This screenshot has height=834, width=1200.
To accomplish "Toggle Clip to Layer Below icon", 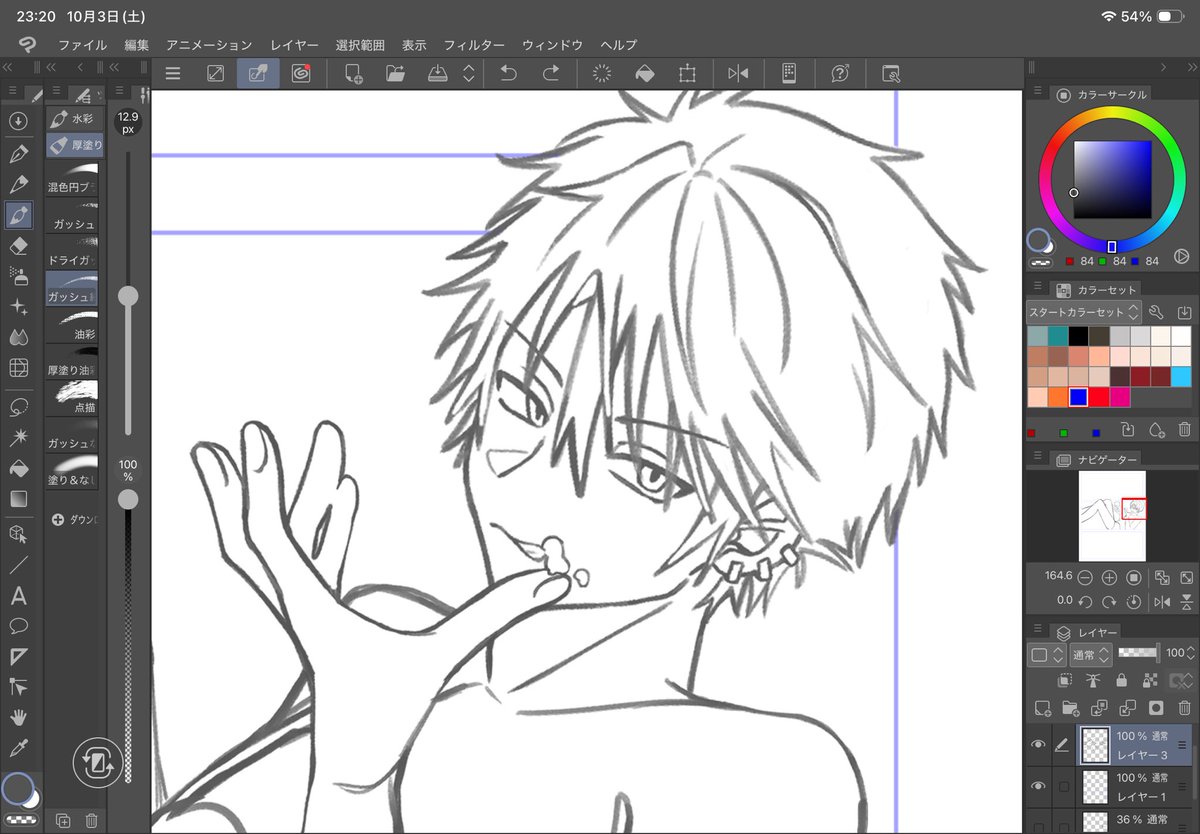I will point(1065,681).
